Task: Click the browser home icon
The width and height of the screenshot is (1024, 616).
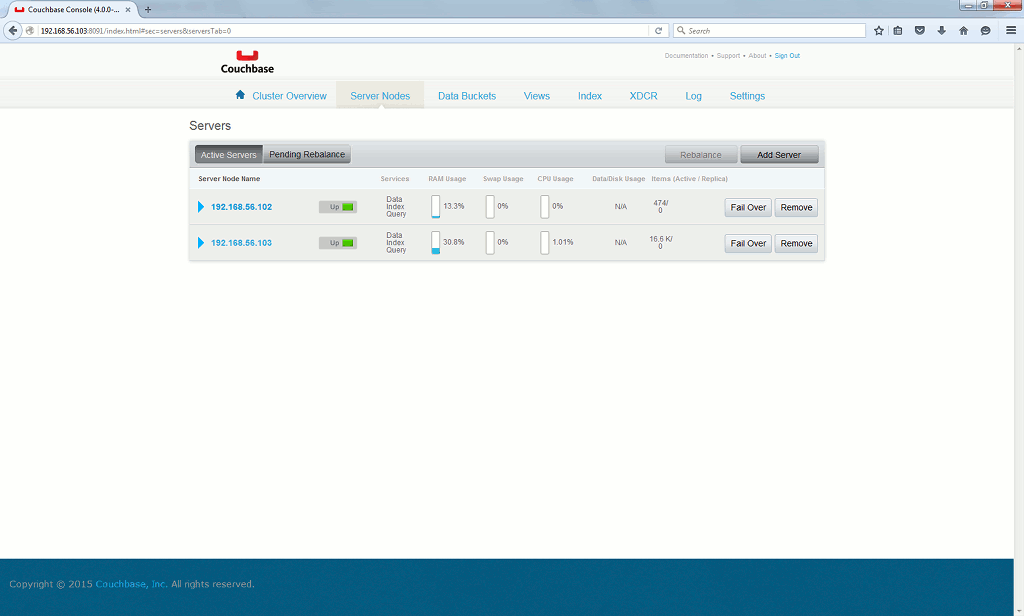Action: pyautogui.click(x=963, y=31)
